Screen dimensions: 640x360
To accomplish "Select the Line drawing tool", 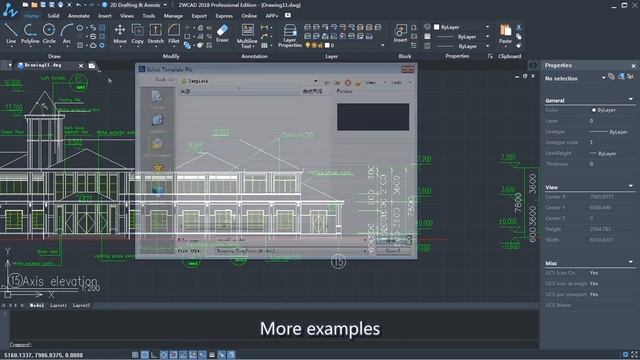I will 11,33.
